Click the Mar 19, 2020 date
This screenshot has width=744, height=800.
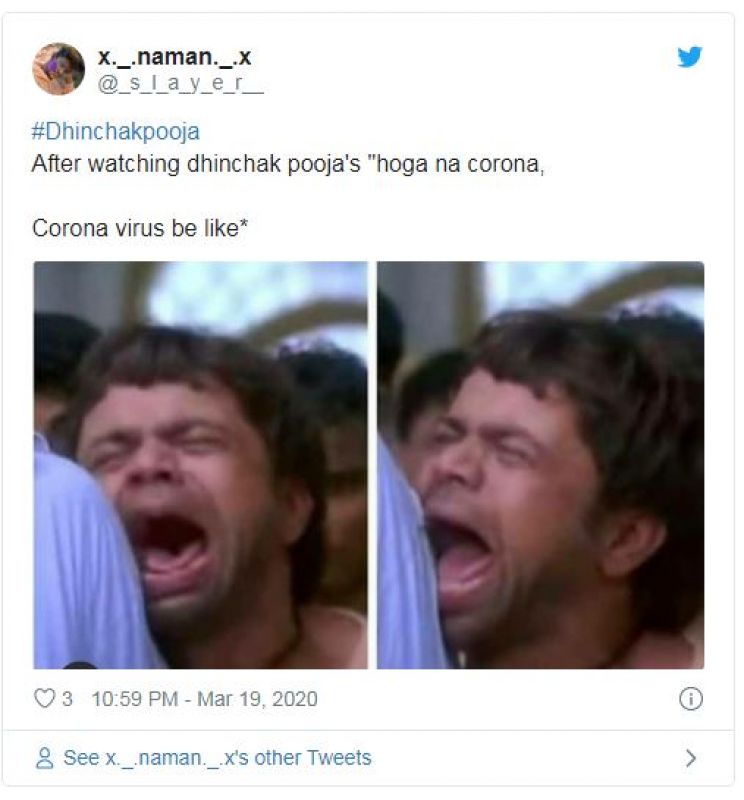[257, 698]
